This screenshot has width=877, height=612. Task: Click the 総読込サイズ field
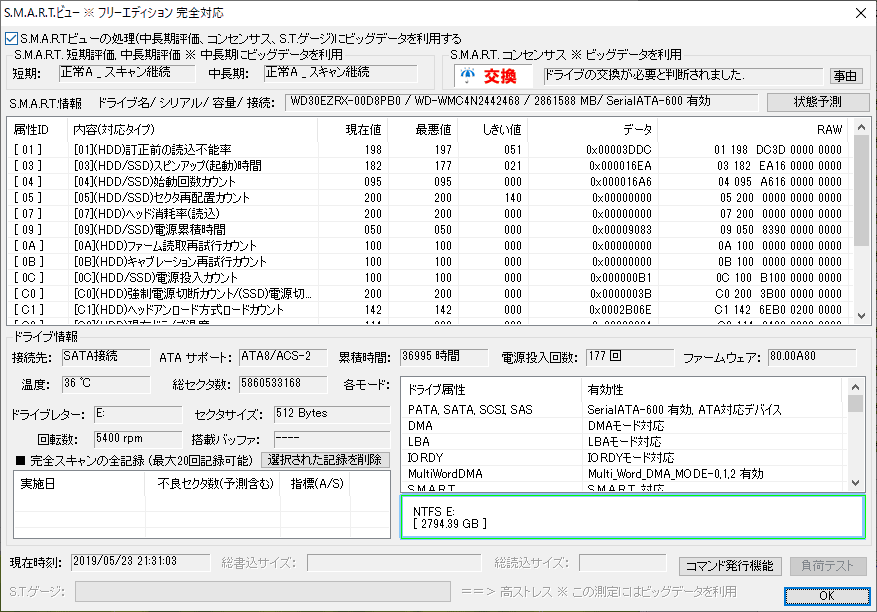click(x=623, y=562)
